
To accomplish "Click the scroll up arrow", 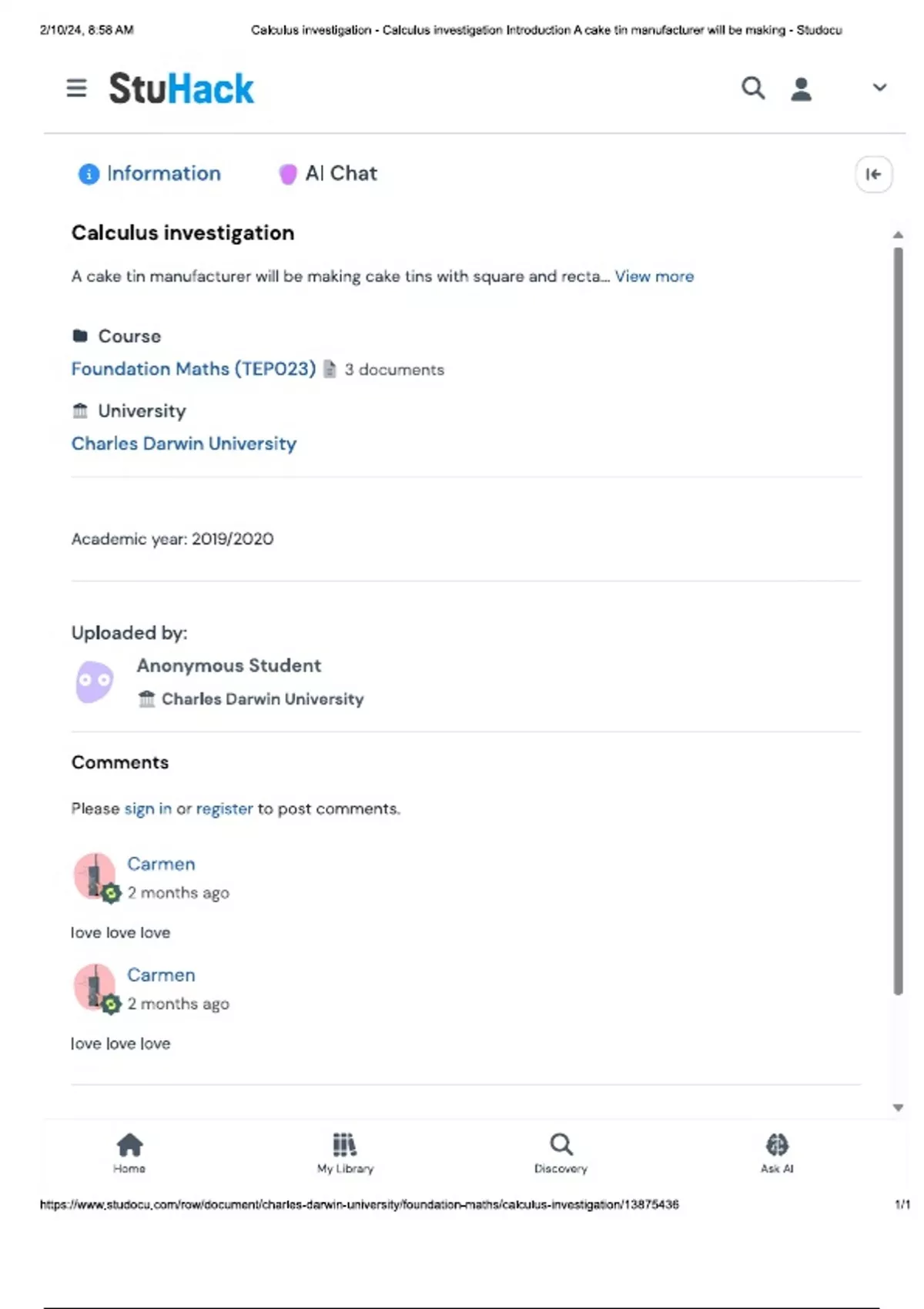I will point(898,235).
